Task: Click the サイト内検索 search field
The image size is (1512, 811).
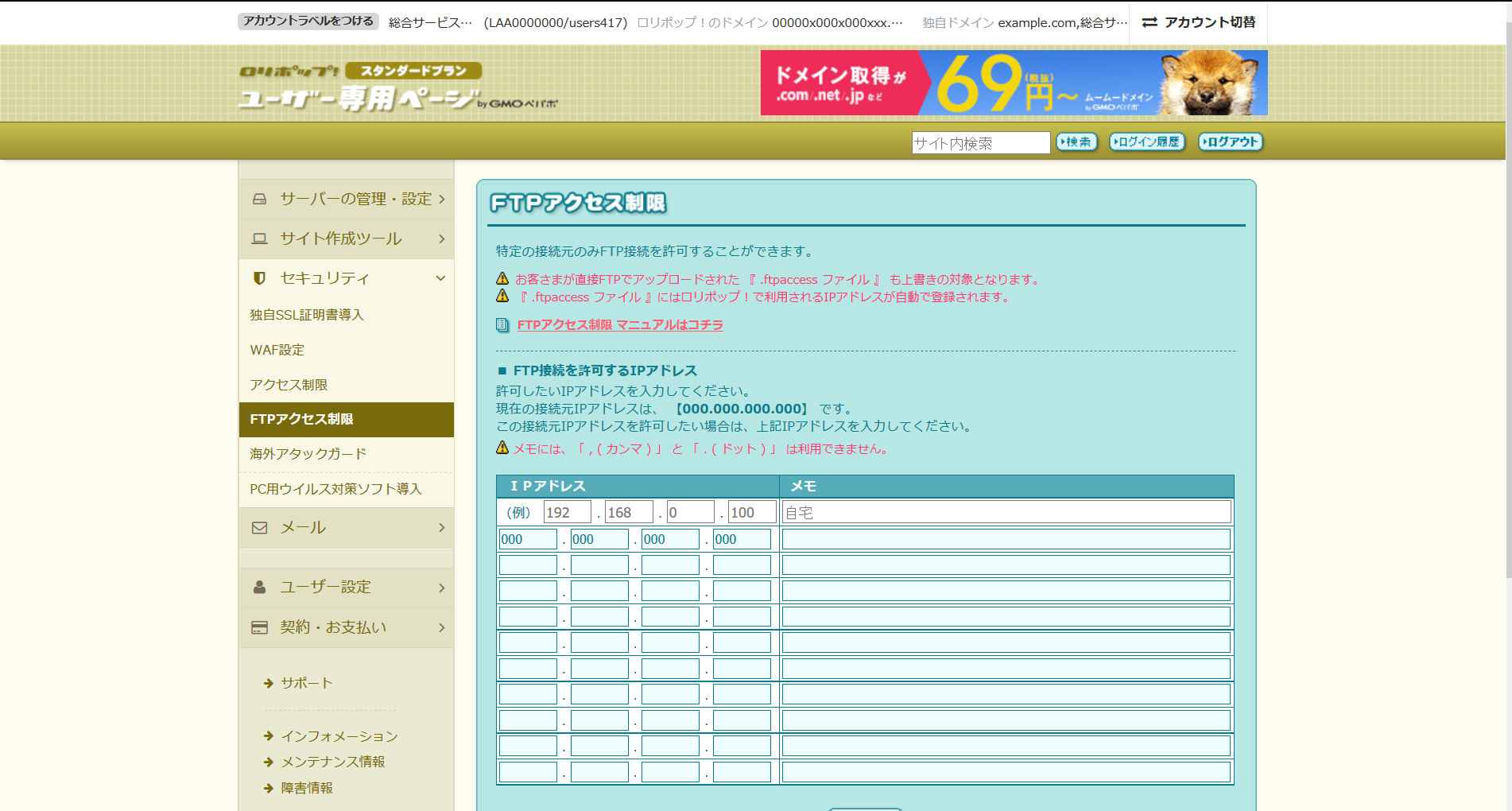Action: [x=980, y=143]
